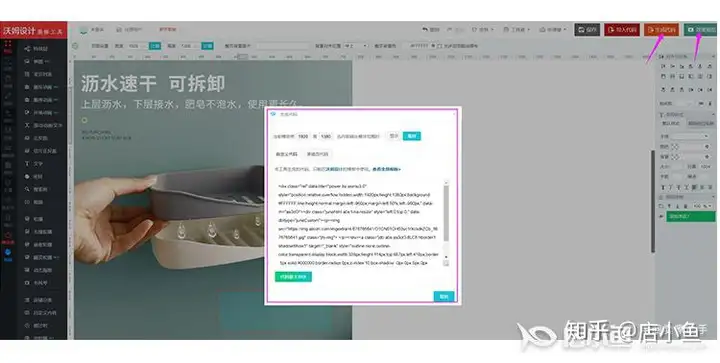Viewport: 720px width, 363px height.
Task: Click the first alignment icon in right panel grid
Action: pos(663,67)
